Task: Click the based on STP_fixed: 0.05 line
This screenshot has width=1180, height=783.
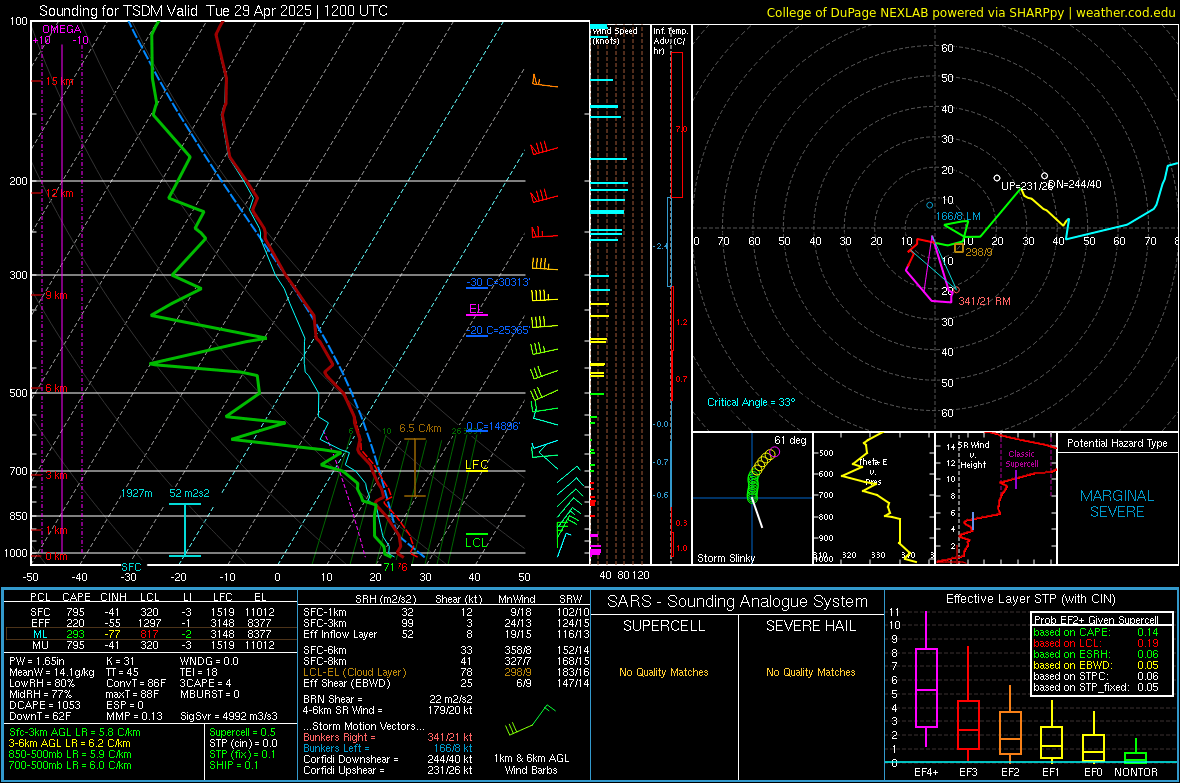Action: pyautogui.click(x=1096, y=687)
